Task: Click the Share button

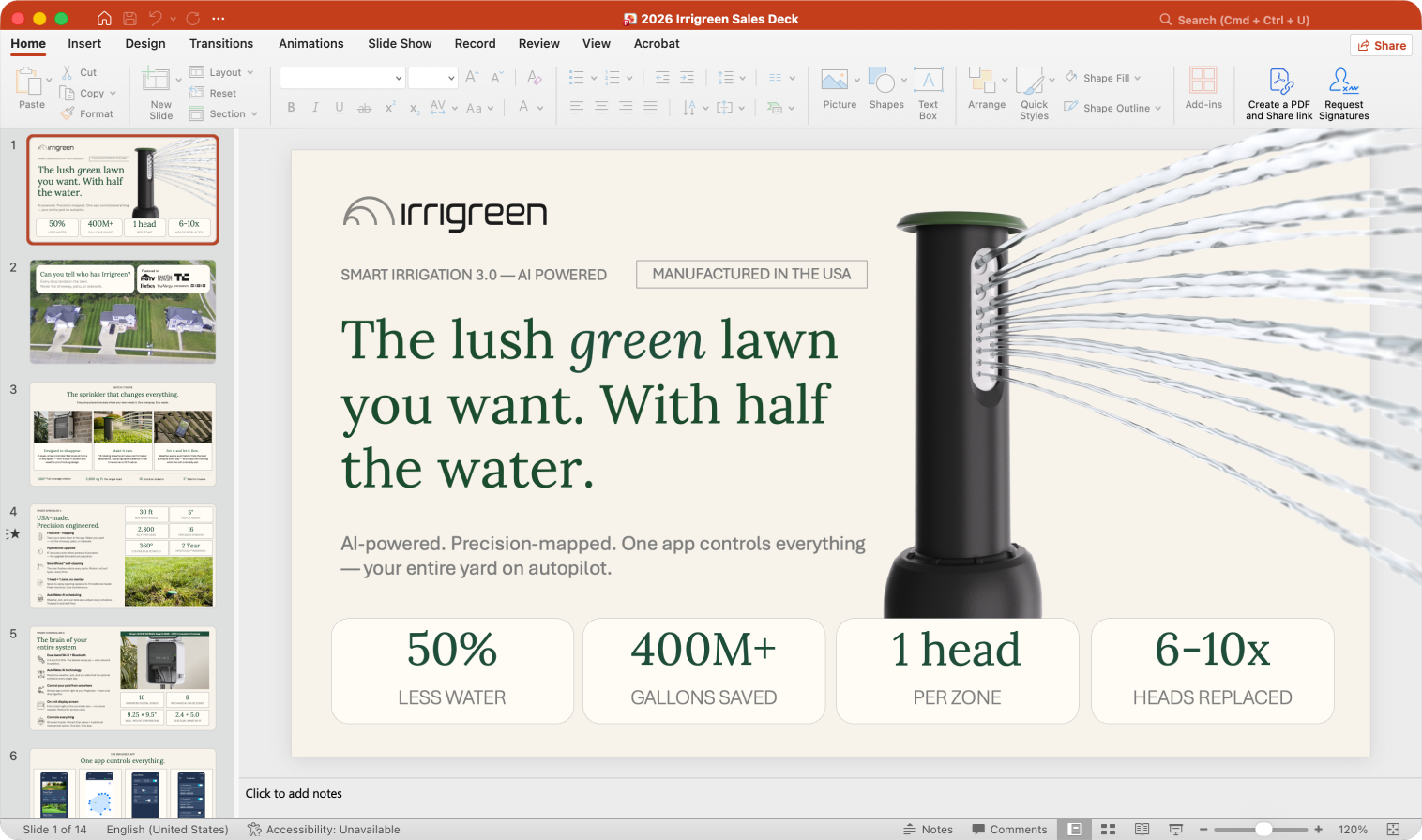Action: (1382, 45)
